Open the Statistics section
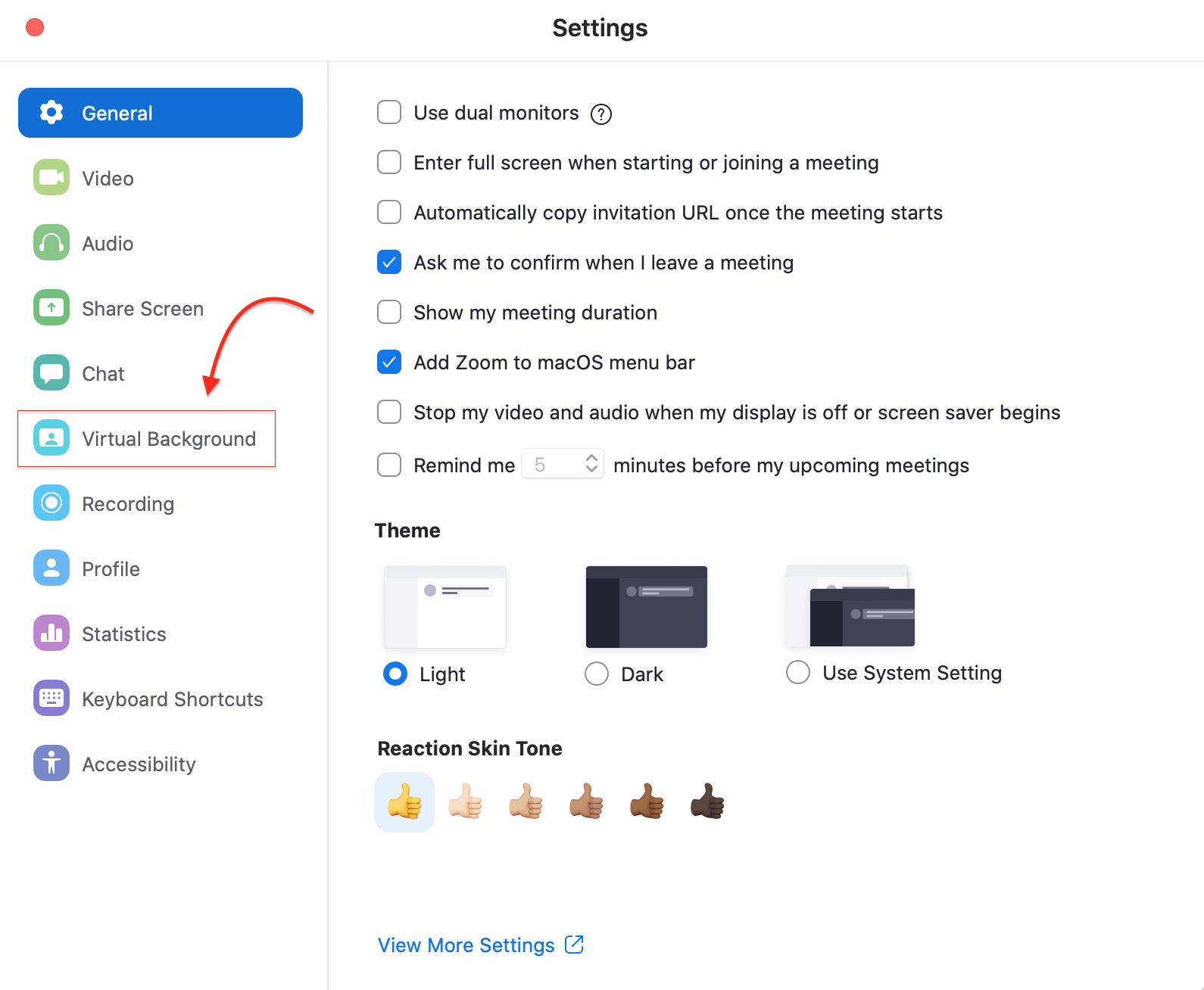 [161, 634]
